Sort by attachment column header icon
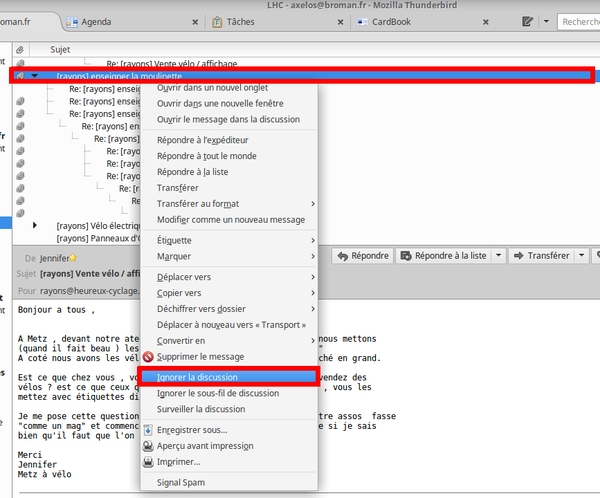This screenshot has height=498, width=600. coord(20,49)
